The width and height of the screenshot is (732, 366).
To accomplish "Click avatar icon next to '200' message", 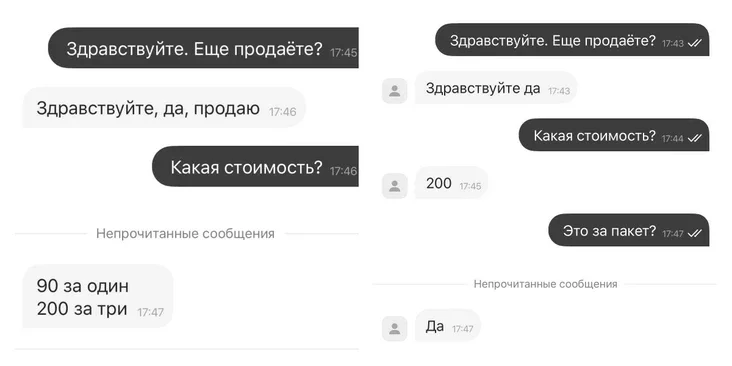I will pyautogui.click(x=394, y=186).
